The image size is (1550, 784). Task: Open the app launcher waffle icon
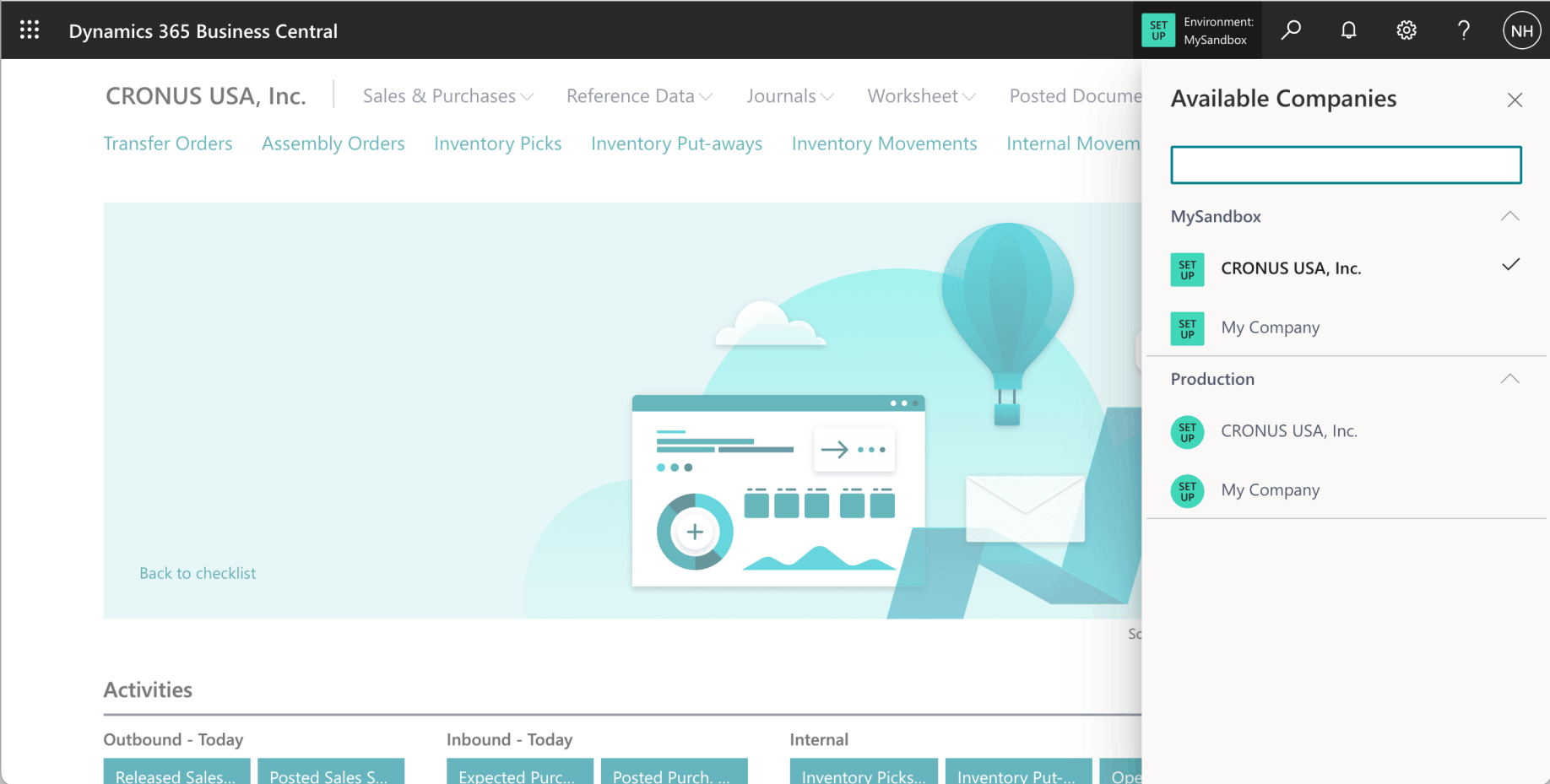[x=30, y=30]
